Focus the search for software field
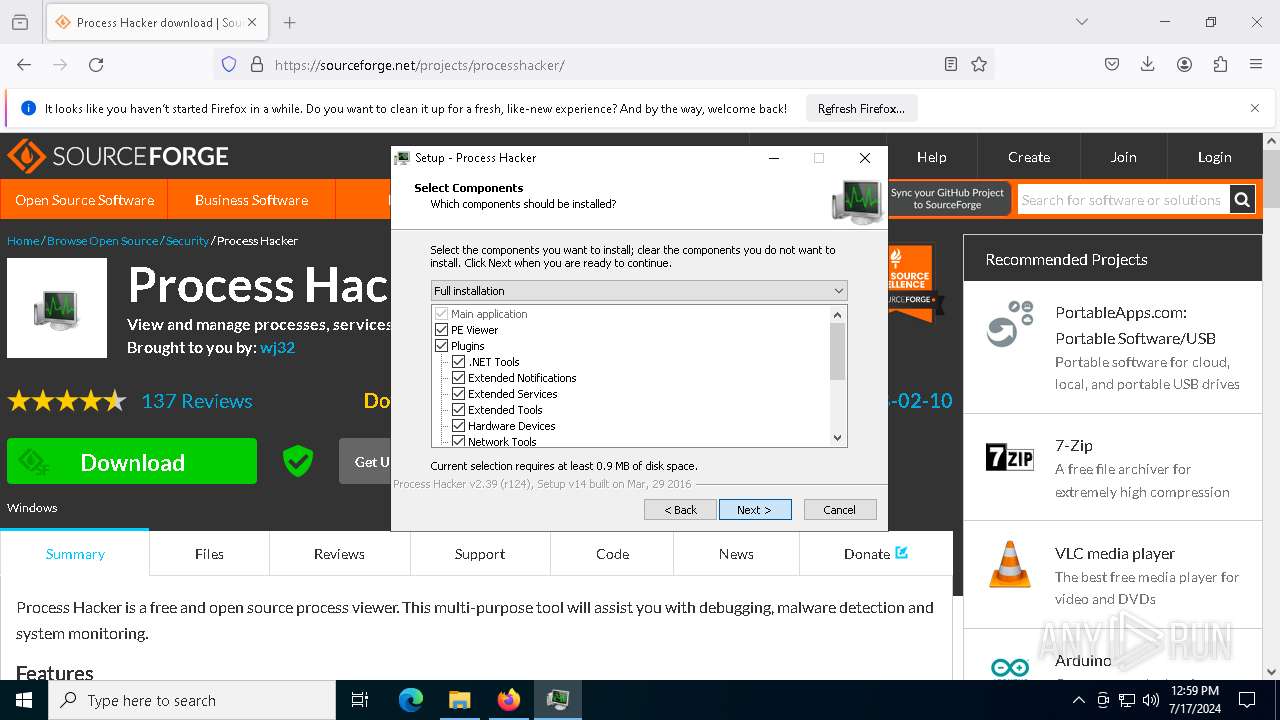 click(1123, 200)
